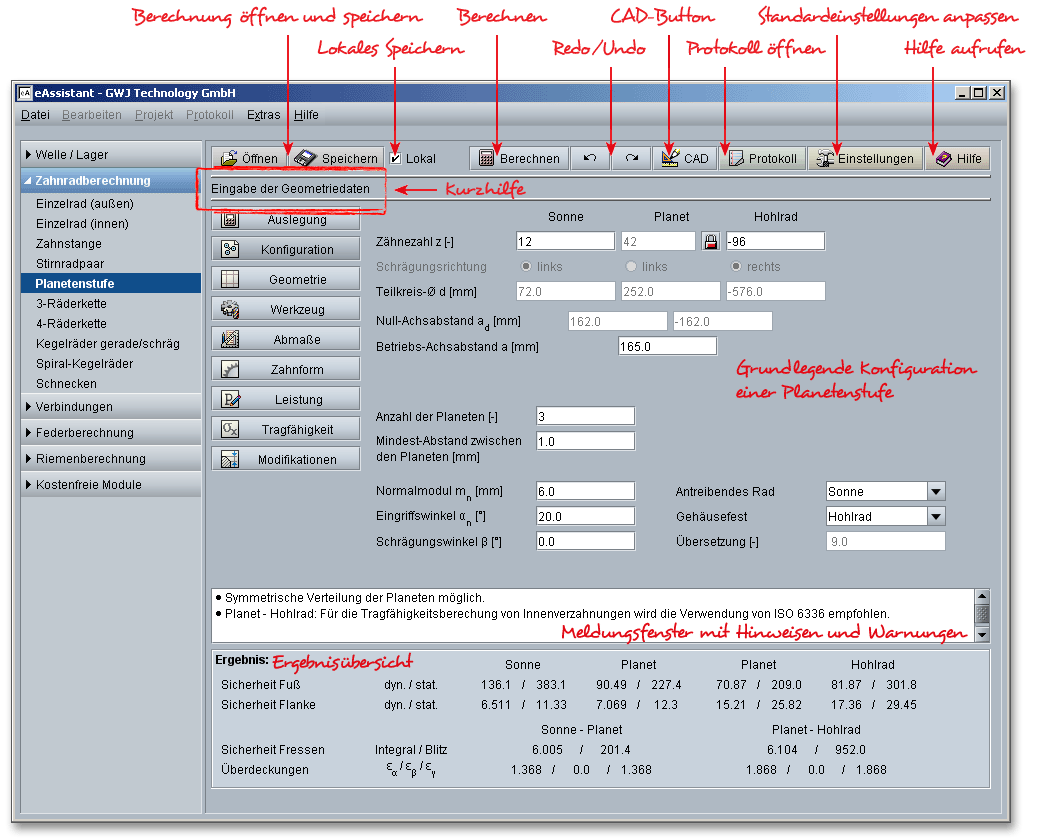Viewport: 1046px width, 838px height.
Task: Open the Gehäusefest dropdown
Action: pyautogui.click(x=935, y=517)
